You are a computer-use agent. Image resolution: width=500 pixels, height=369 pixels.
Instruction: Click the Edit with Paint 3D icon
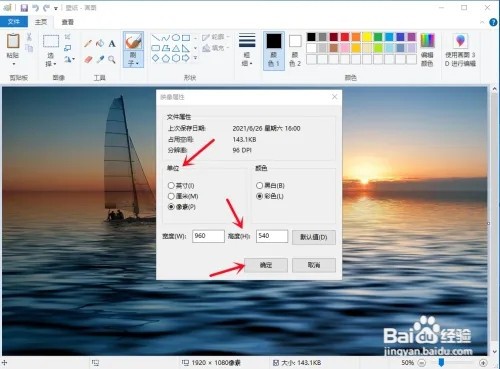[x=460, y=41]
